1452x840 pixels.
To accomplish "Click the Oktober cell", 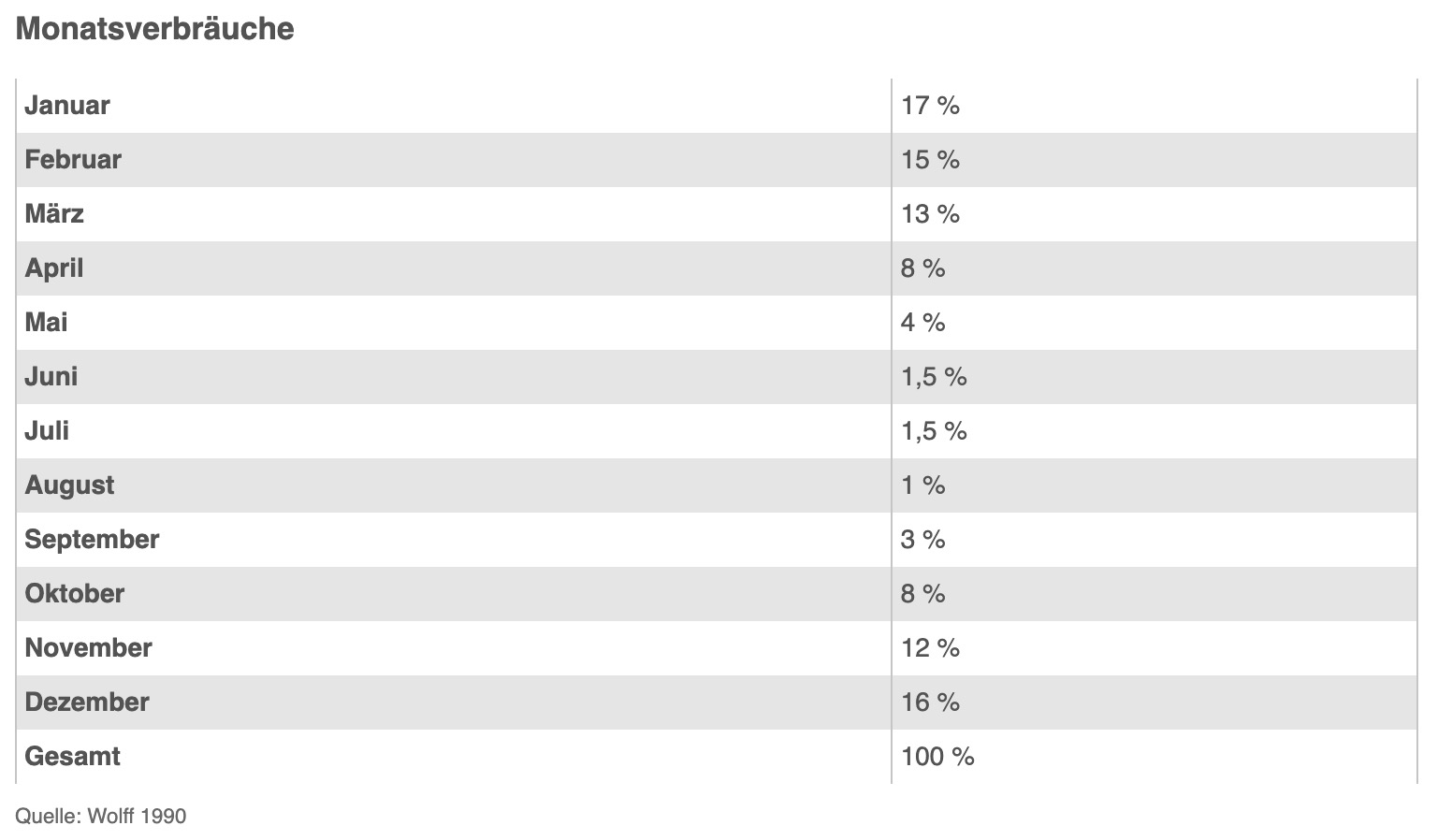I will click(74, 593).
